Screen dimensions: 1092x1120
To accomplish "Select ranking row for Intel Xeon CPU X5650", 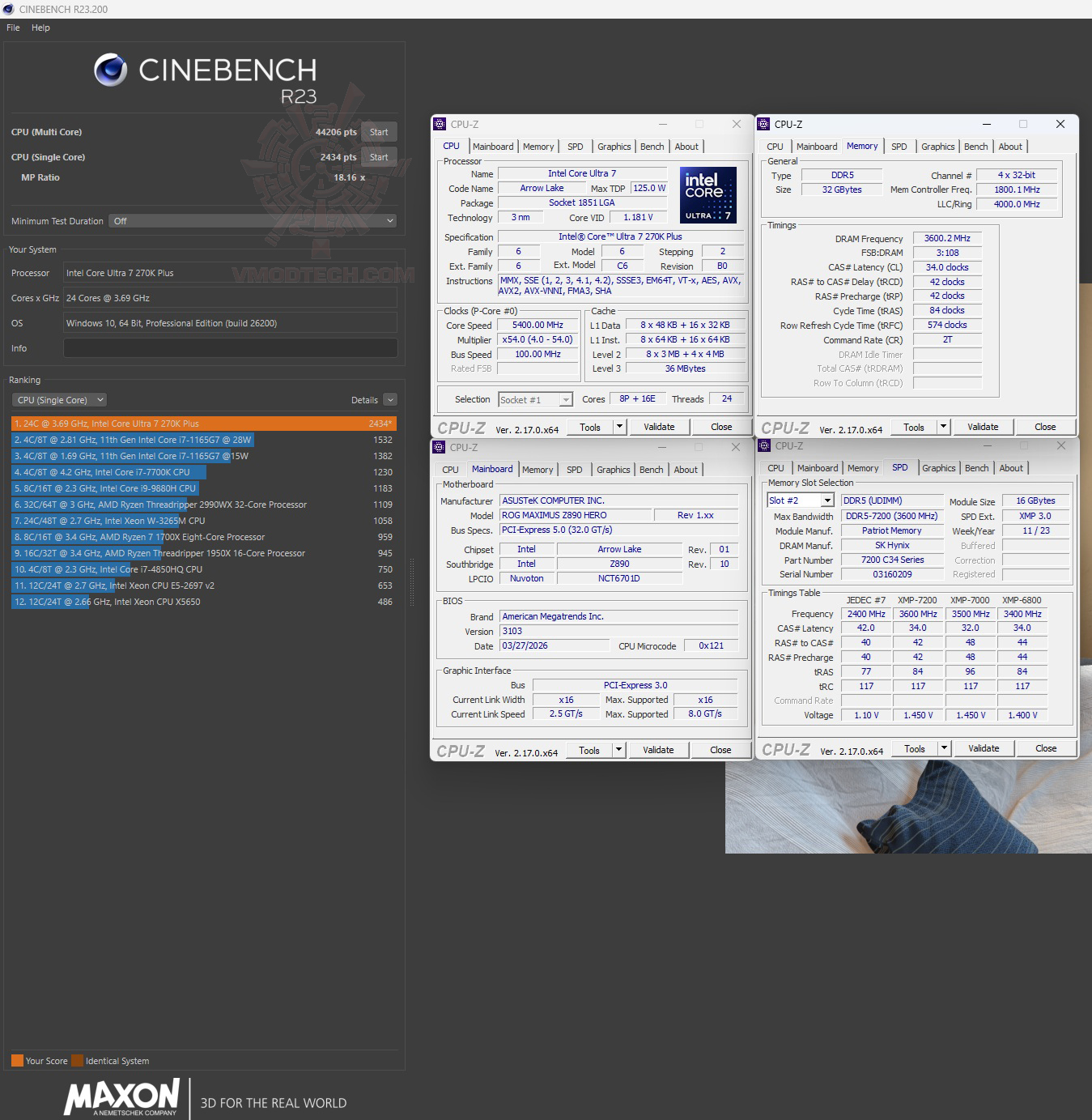I will (204, 602).
